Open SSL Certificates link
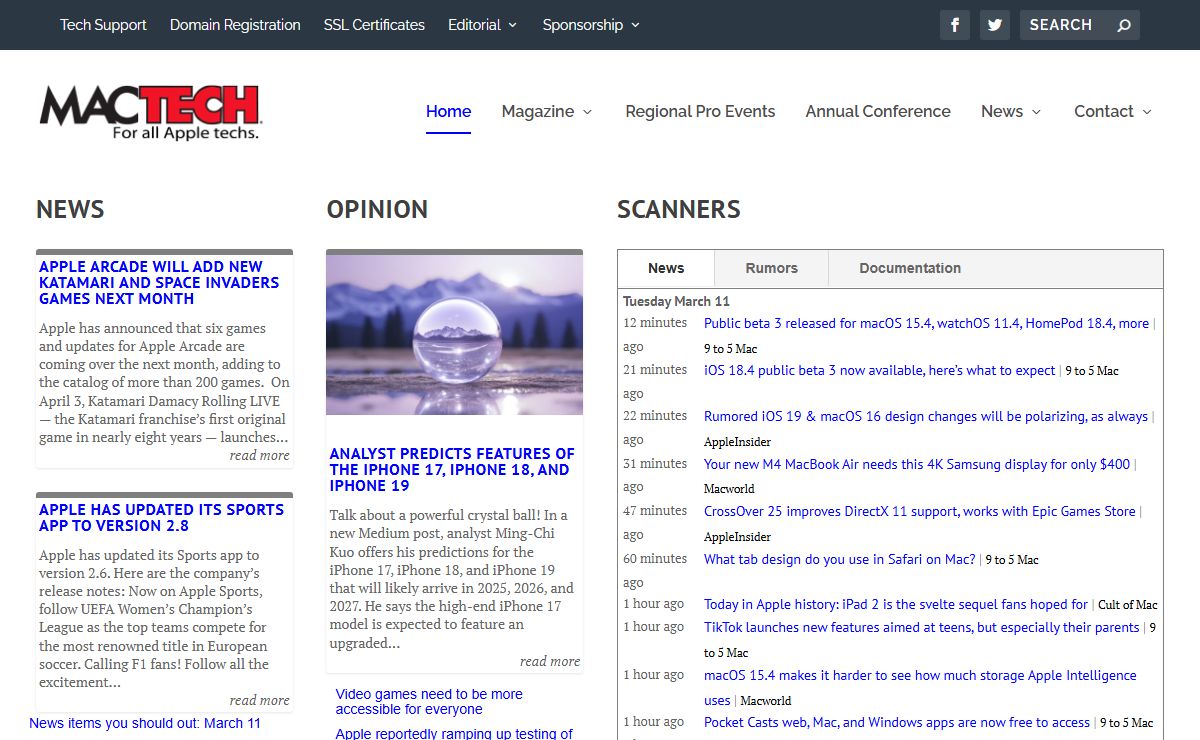 pos(374,25)
